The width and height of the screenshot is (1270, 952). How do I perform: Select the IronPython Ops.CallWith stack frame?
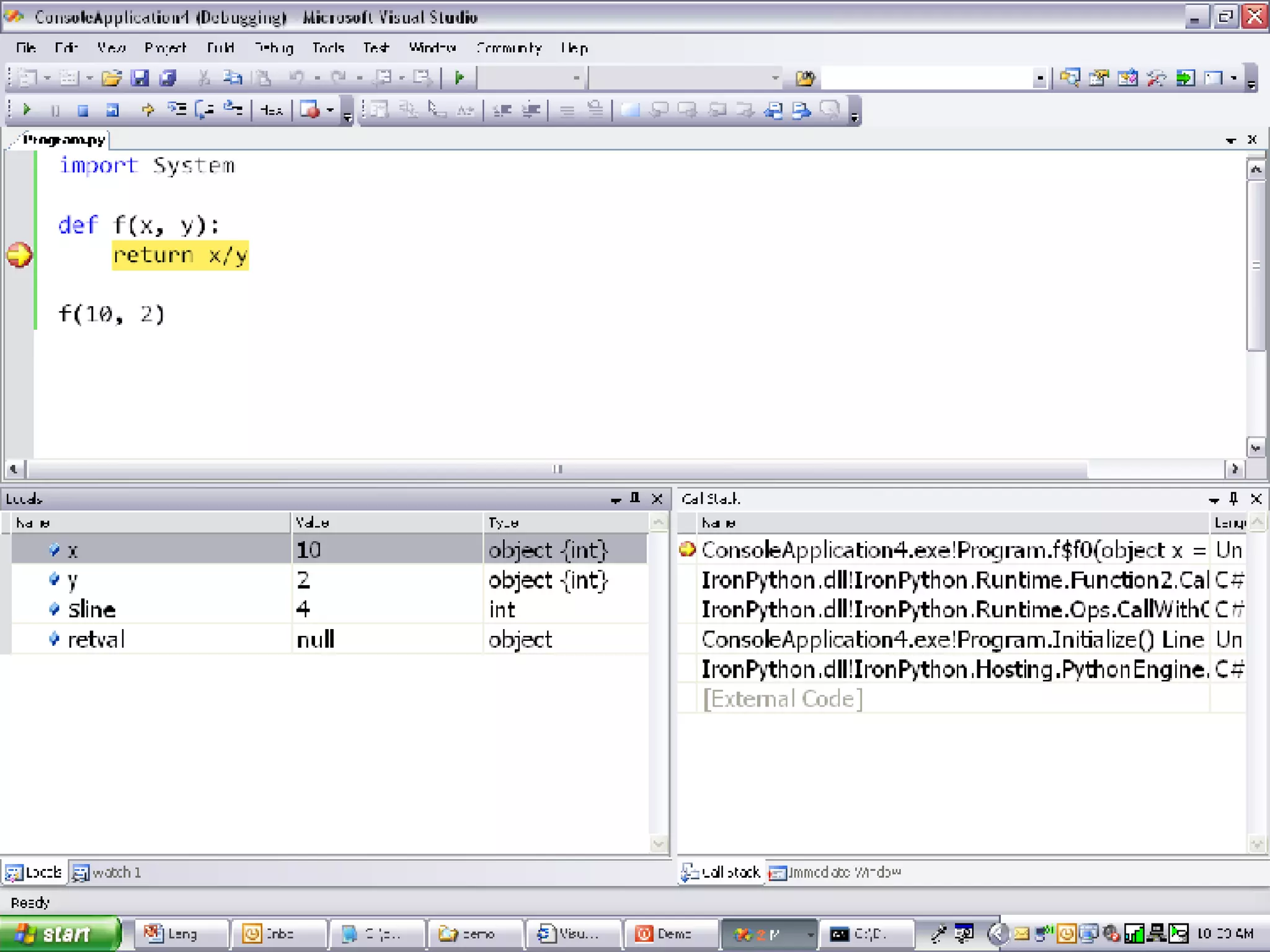[954, 610]
